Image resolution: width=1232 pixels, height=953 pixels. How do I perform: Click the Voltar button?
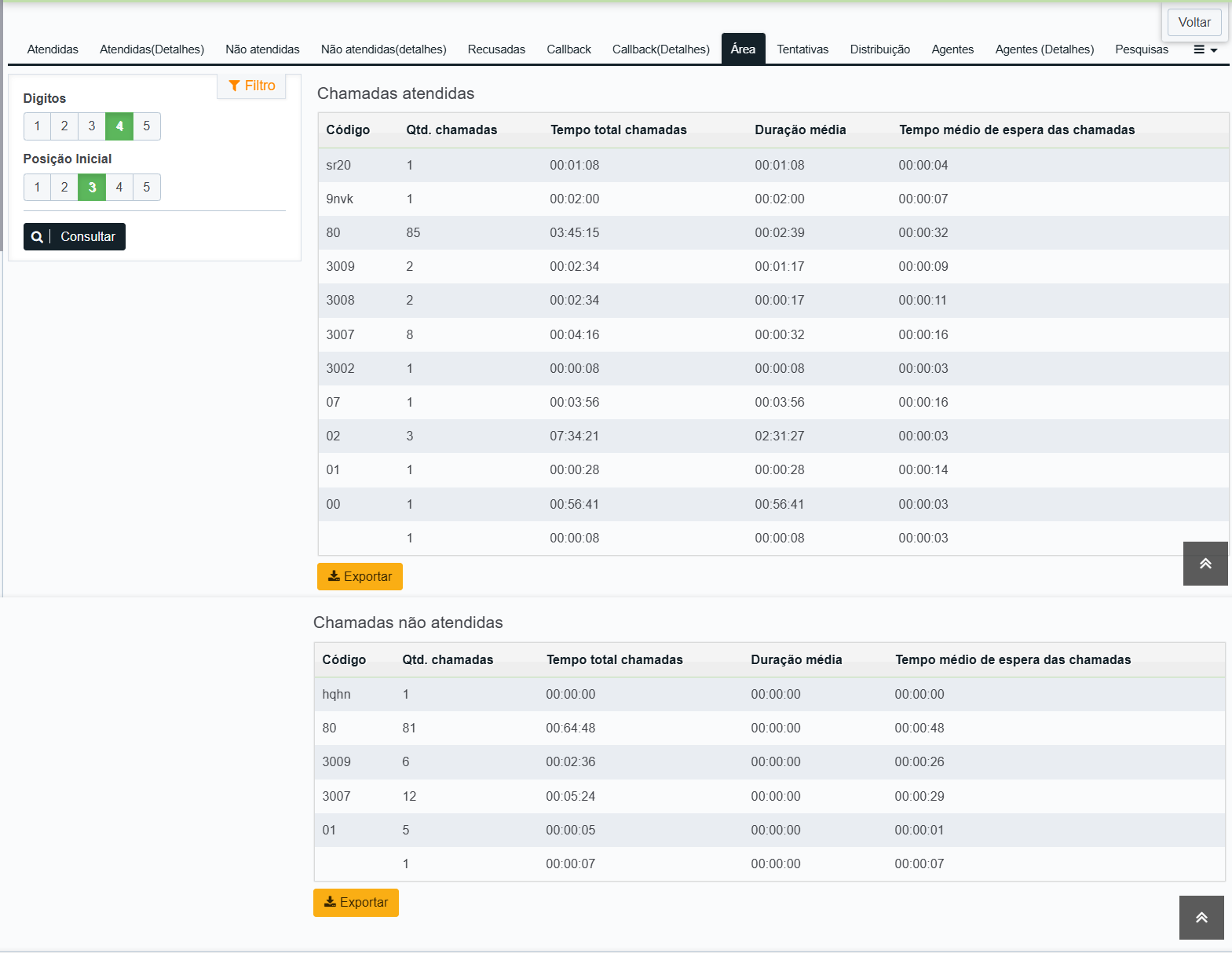click(x=1194, y=22)
